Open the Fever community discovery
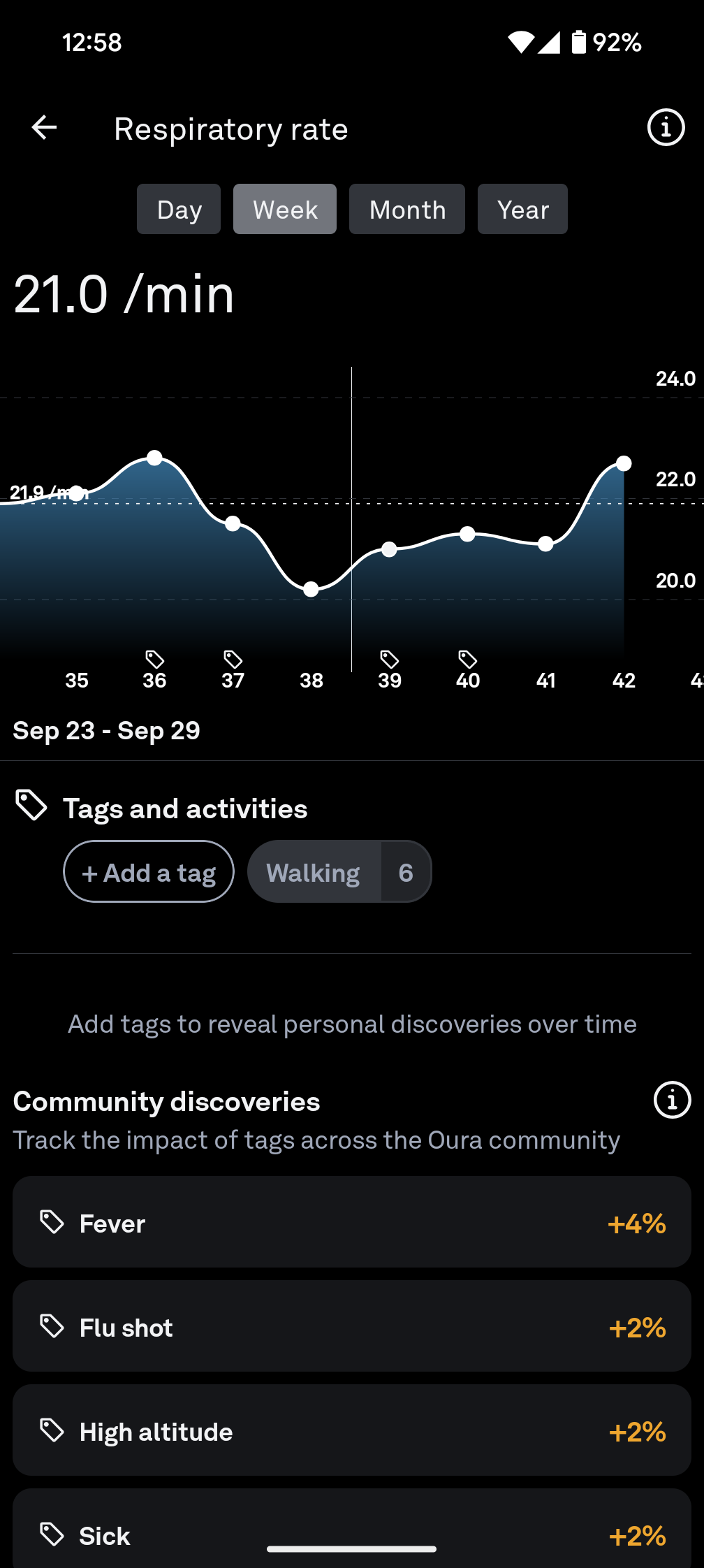Viewport: 704px width, 1568px height. click(x=352, y=1223)
